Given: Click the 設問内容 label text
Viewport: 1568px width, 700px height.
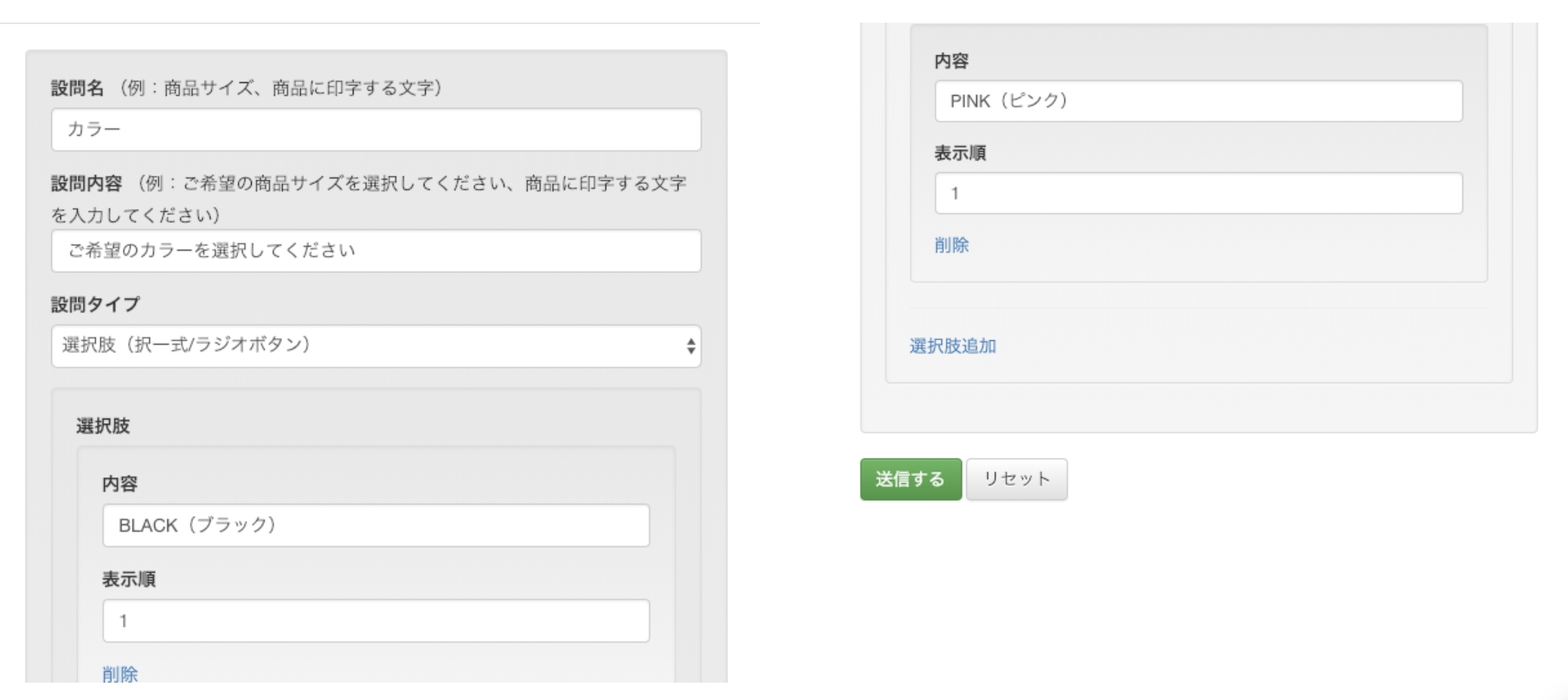Looking at the screenshot, I should pos(87,183).
